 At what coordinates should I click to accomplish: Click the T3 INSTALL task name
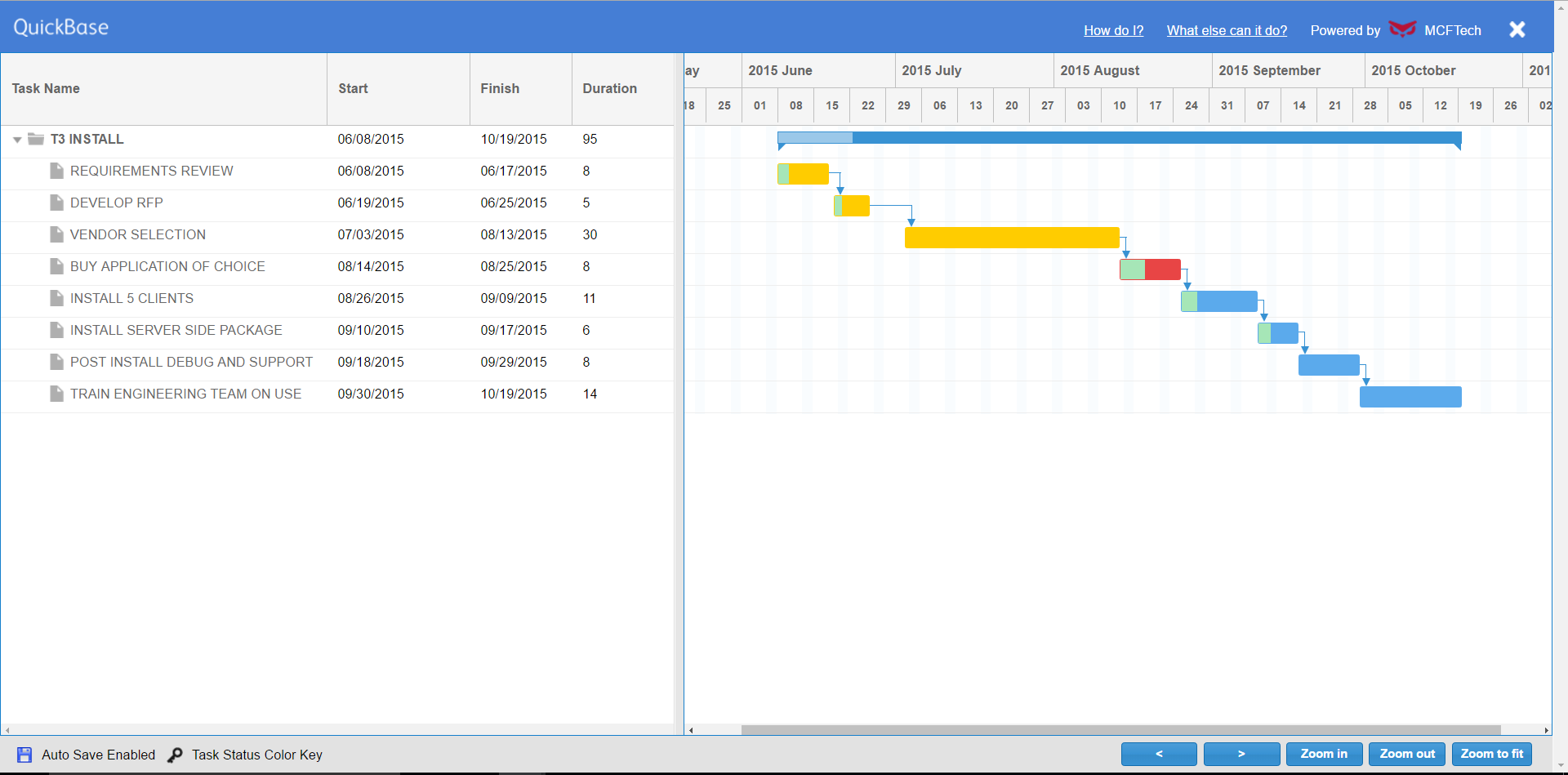tap(87, 139)
